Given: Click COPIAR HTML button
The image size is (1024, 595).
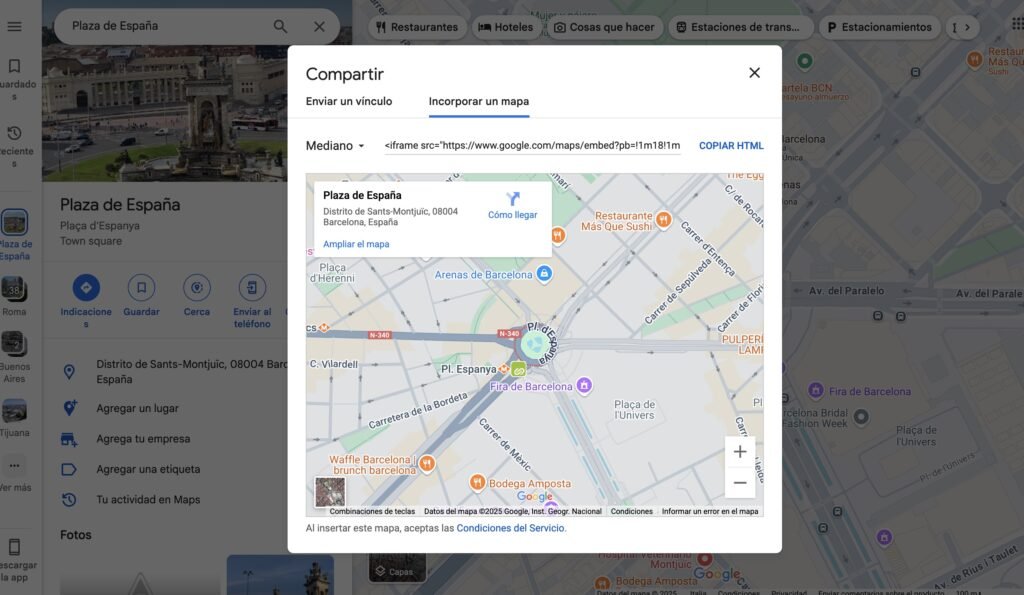Looking at the screenshot, I should click(730, 146).
